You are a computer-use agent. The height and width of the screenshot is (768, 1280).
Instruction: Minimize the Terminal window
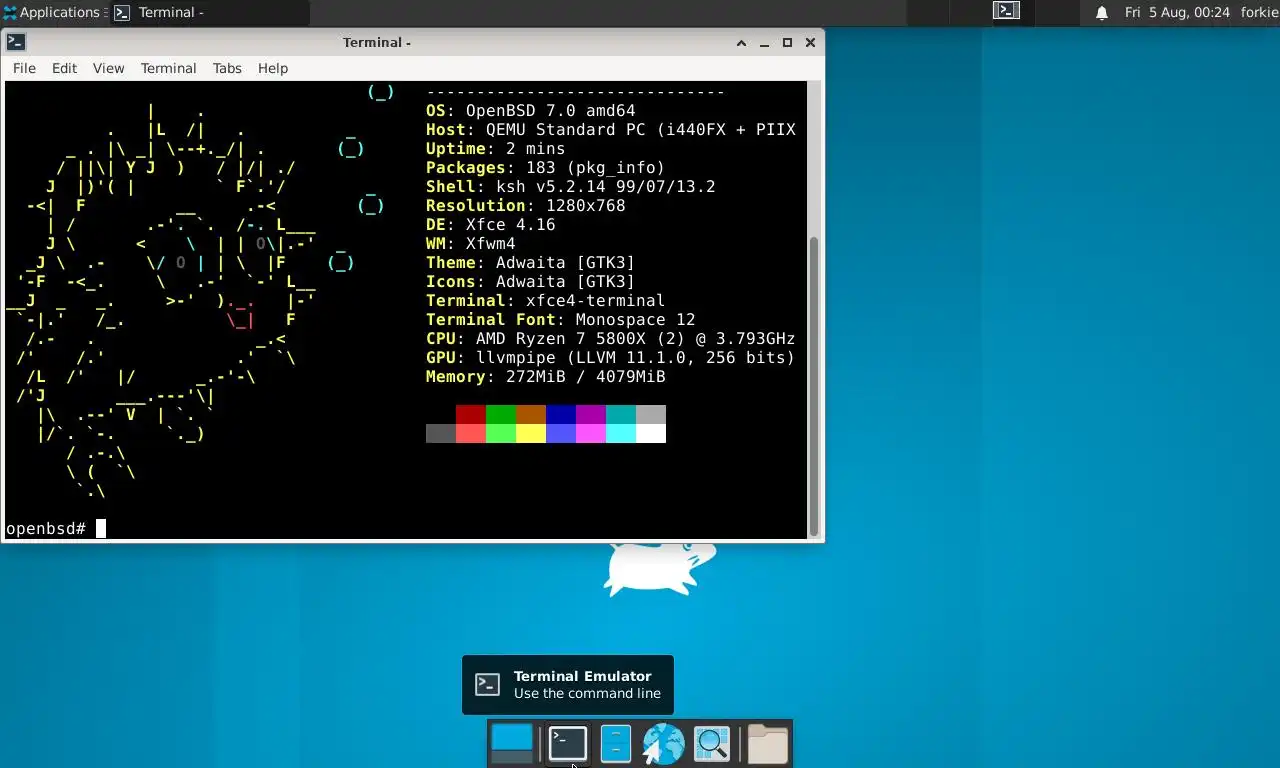[x=764, y=42]
